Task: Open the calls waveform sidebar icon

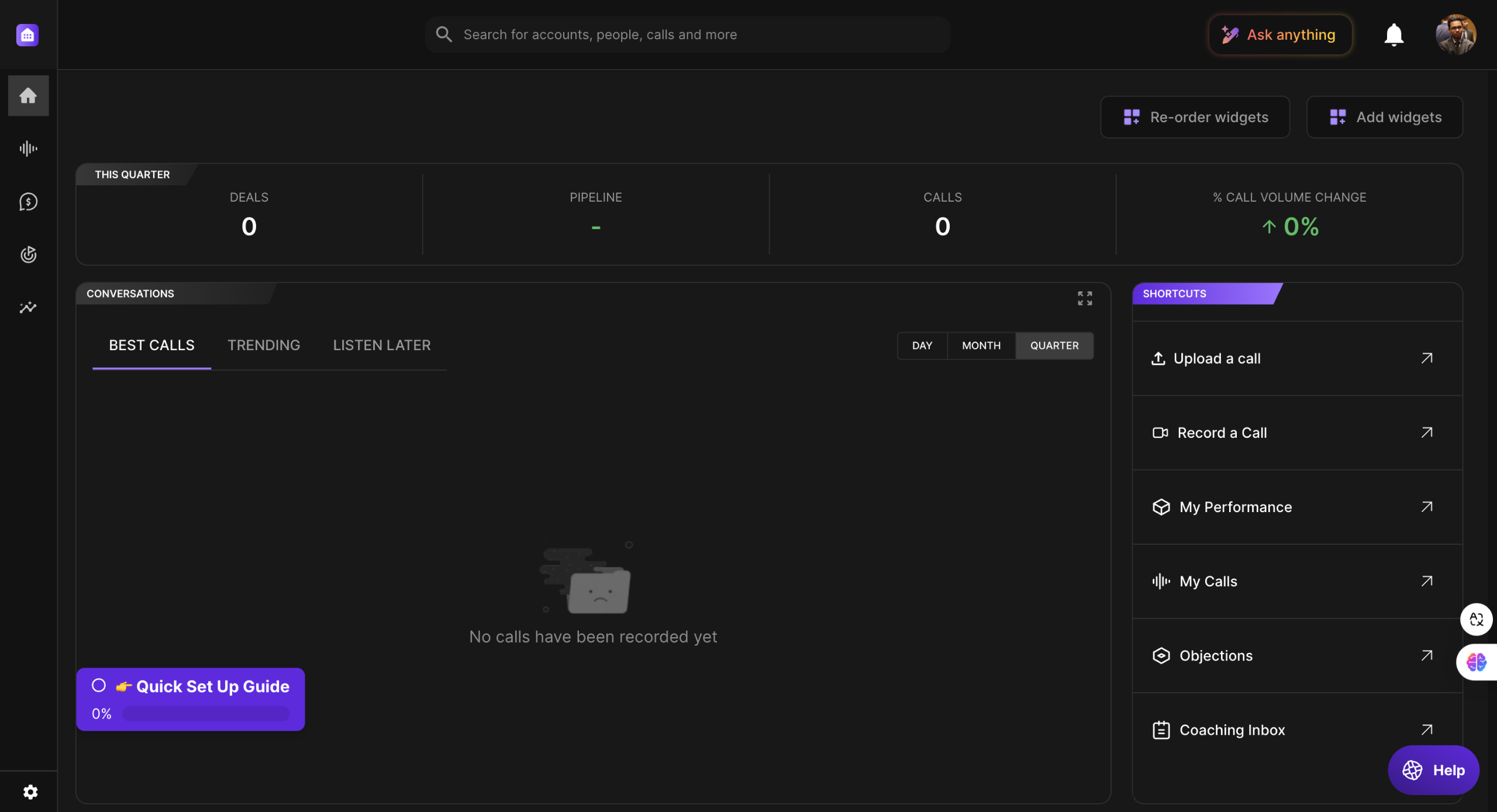Action: [28, 148]
